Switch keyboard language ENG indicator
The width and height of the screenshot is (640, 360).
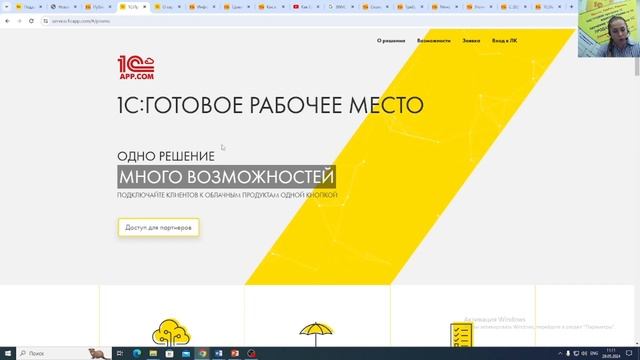click(594, 353)
